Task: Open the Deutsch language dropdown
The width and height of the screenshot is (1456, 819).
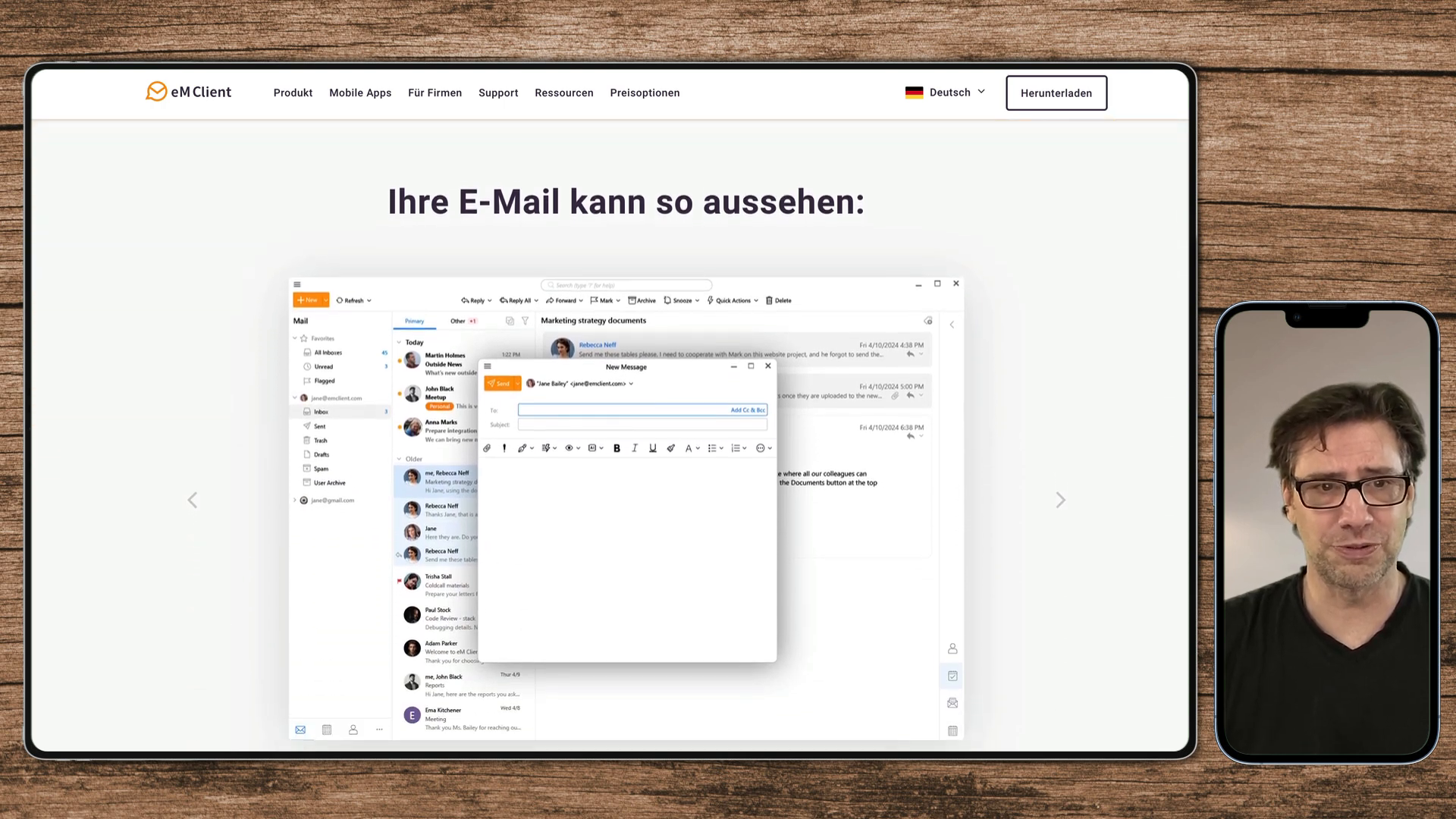Action: 946,92
